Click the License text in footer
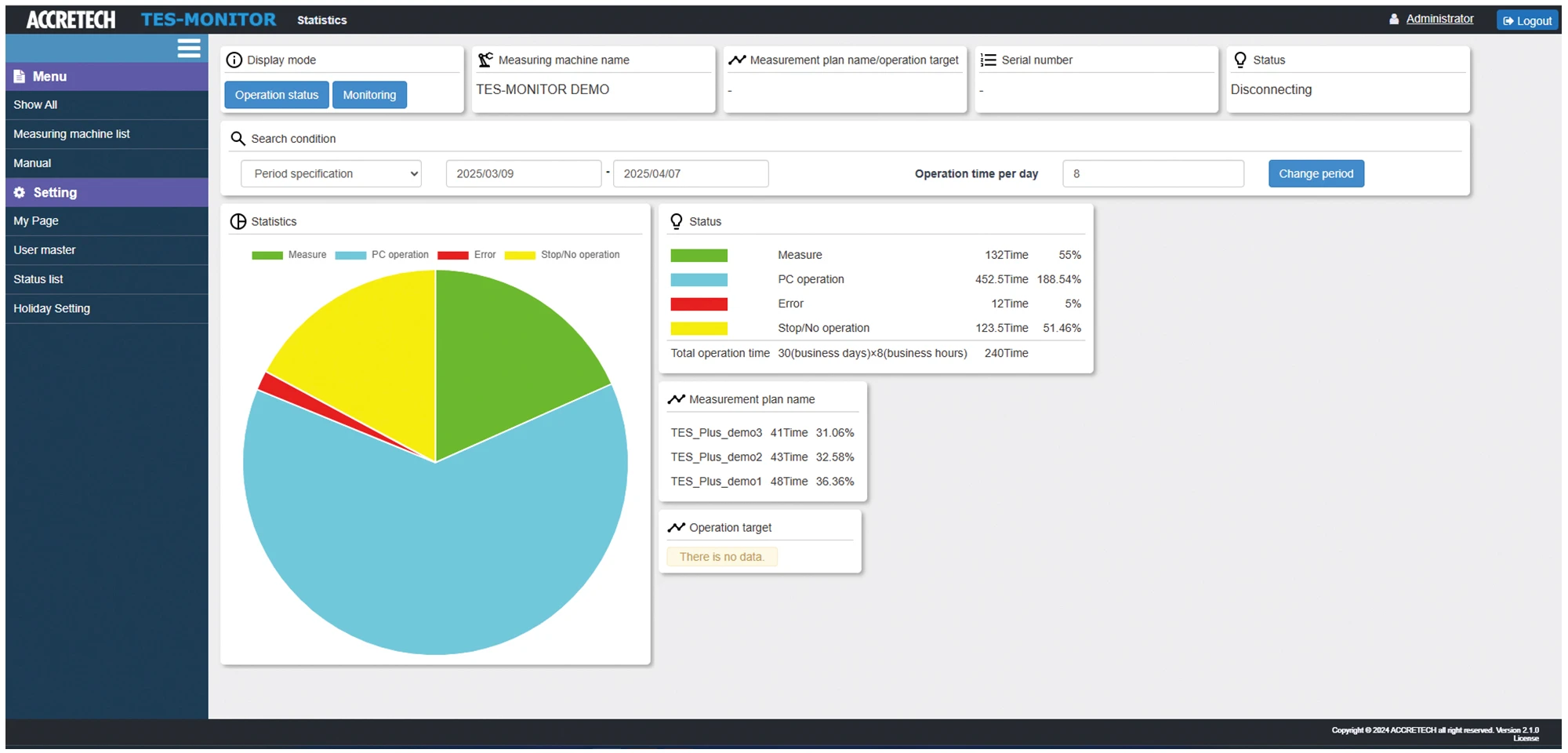The width and height of the screenshot is (1568, 753). tap(1526, 738)
